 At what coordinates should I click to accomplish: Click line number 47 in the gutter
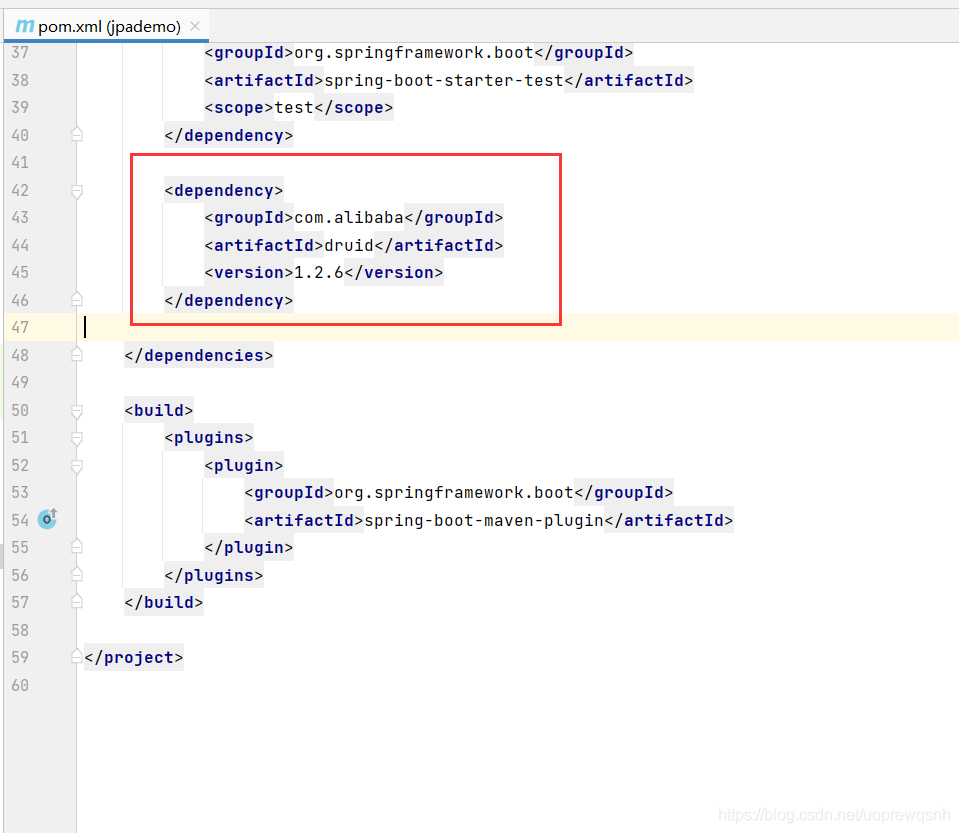coord(20,327)
